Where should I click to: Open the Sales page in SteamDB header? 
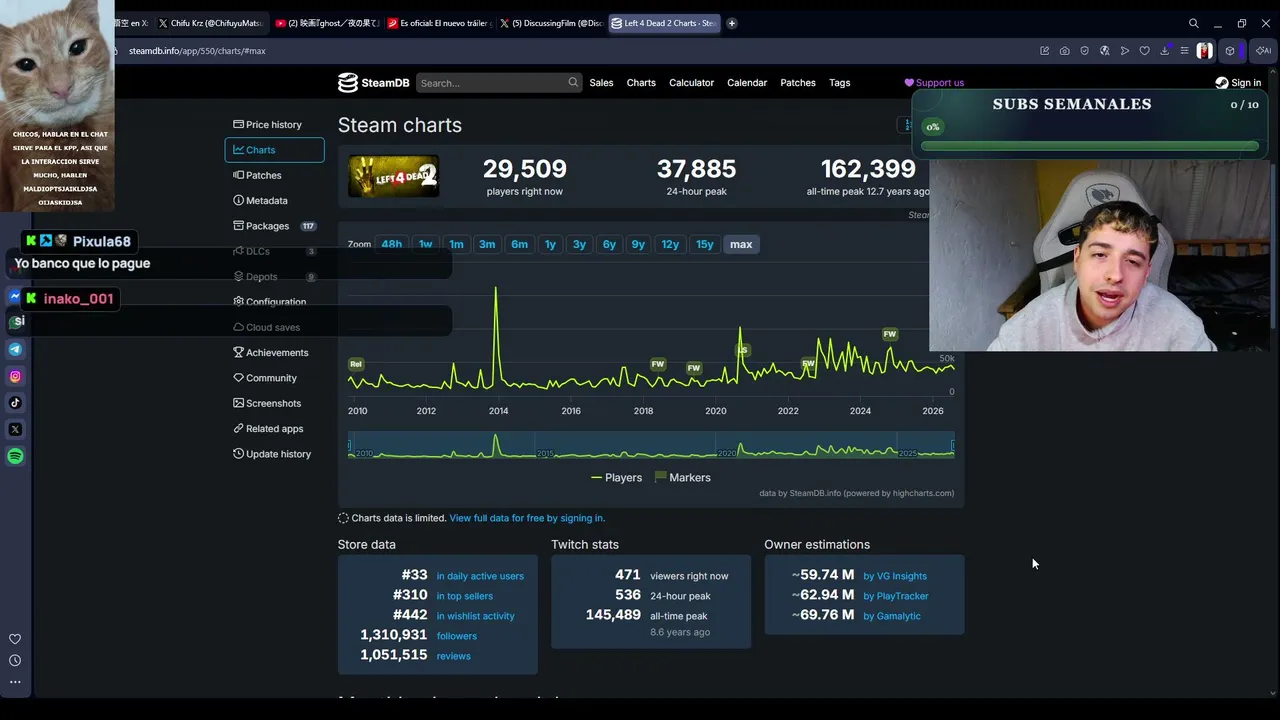coord(601,83)
